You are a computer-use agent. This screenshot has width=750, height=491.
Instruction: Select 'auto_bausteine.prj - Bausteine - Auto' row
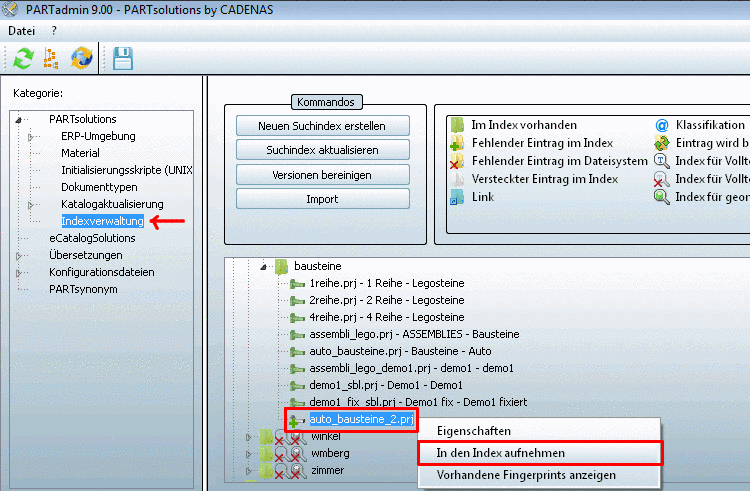point(400,351)
